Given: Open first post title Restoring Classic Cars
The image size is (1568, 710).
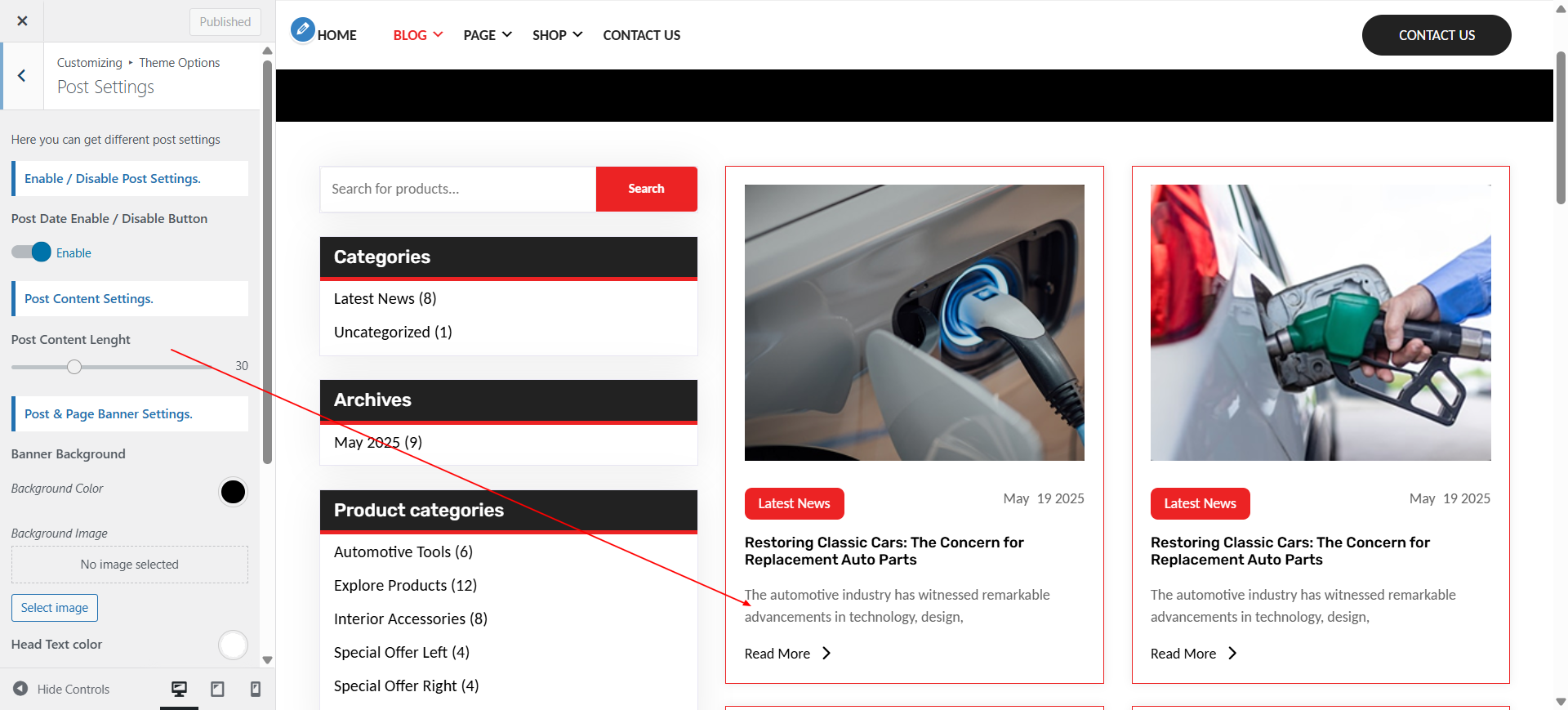Looking at the screenshot, I should (x=884, y=551).
